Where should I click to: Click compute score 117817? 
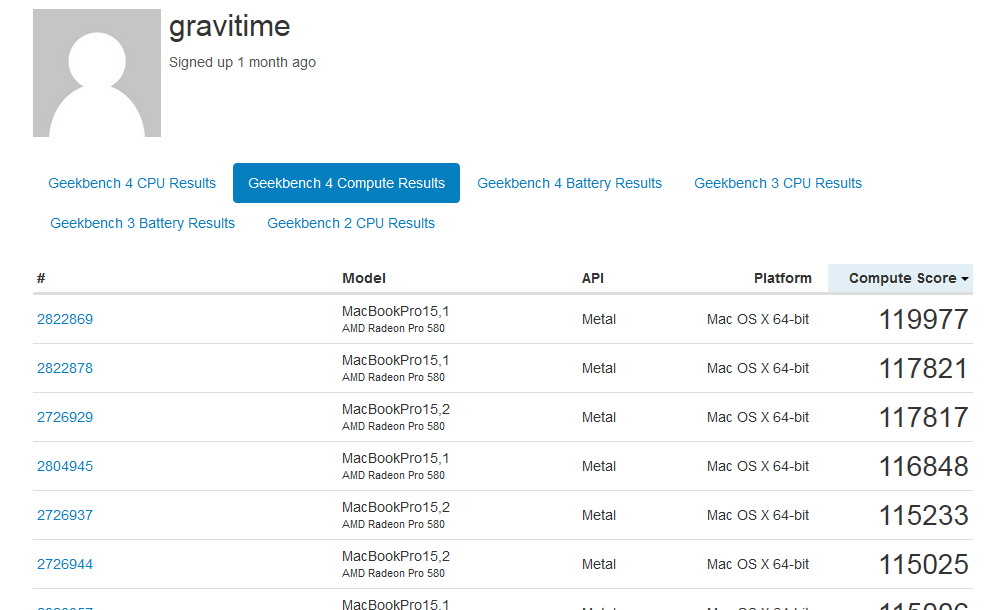coord(924,418)
